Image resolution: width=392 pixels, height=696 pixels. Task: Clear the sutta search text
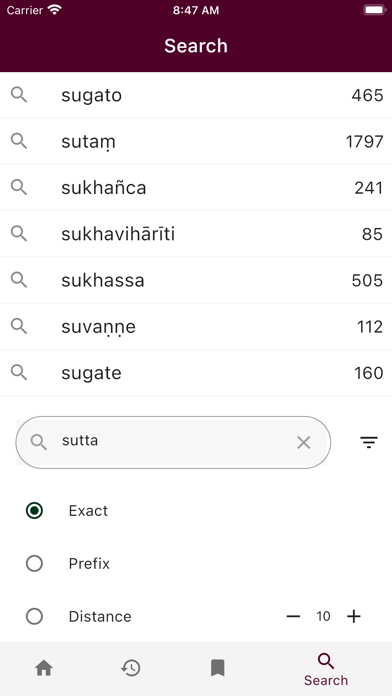304,442
